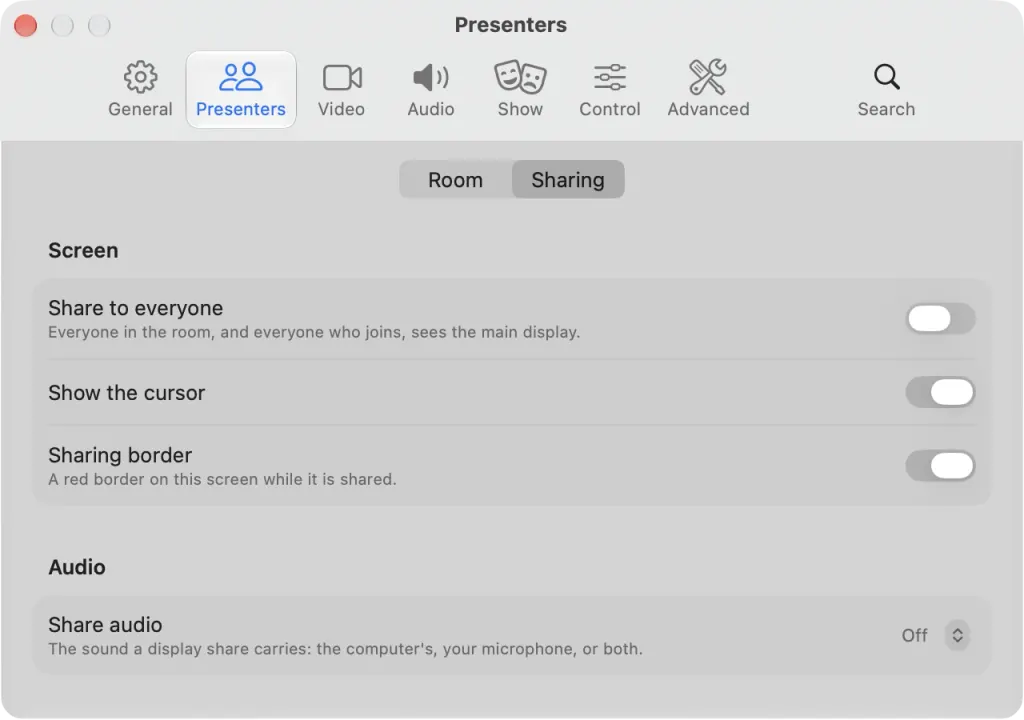Select the Sharing segment
The height and width of the screenshot is (720, 1024).
pyautogui.click(x=568, y=180)
